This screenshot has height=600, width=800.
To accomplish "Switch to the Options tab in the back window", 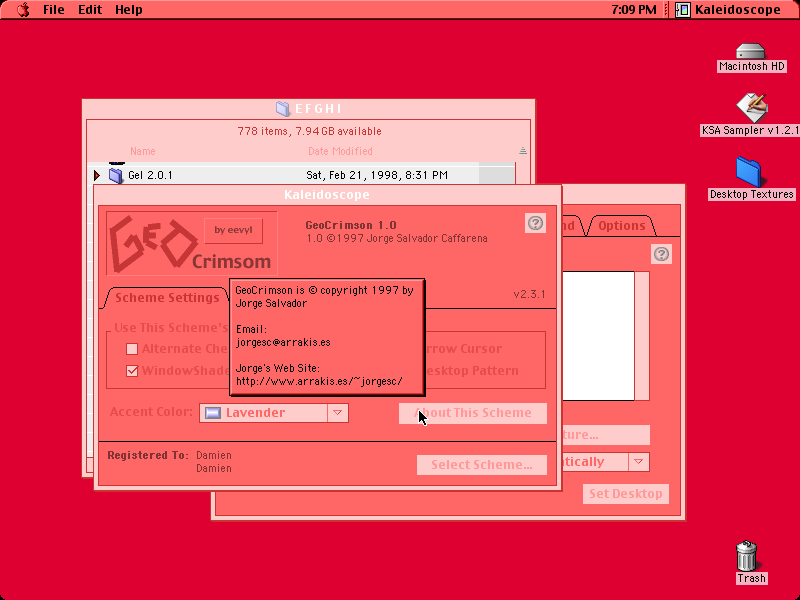I will point(621,226).
